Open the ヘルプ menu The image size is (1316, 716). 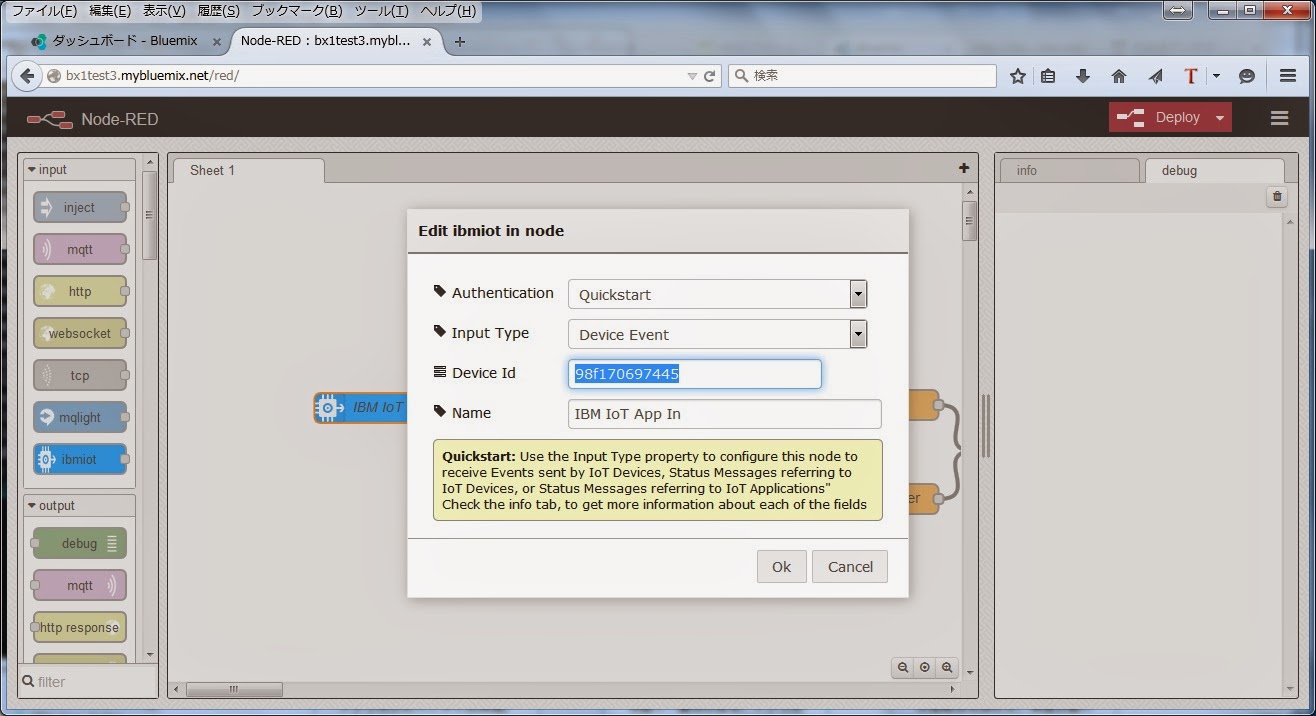(x=448, y=11)
